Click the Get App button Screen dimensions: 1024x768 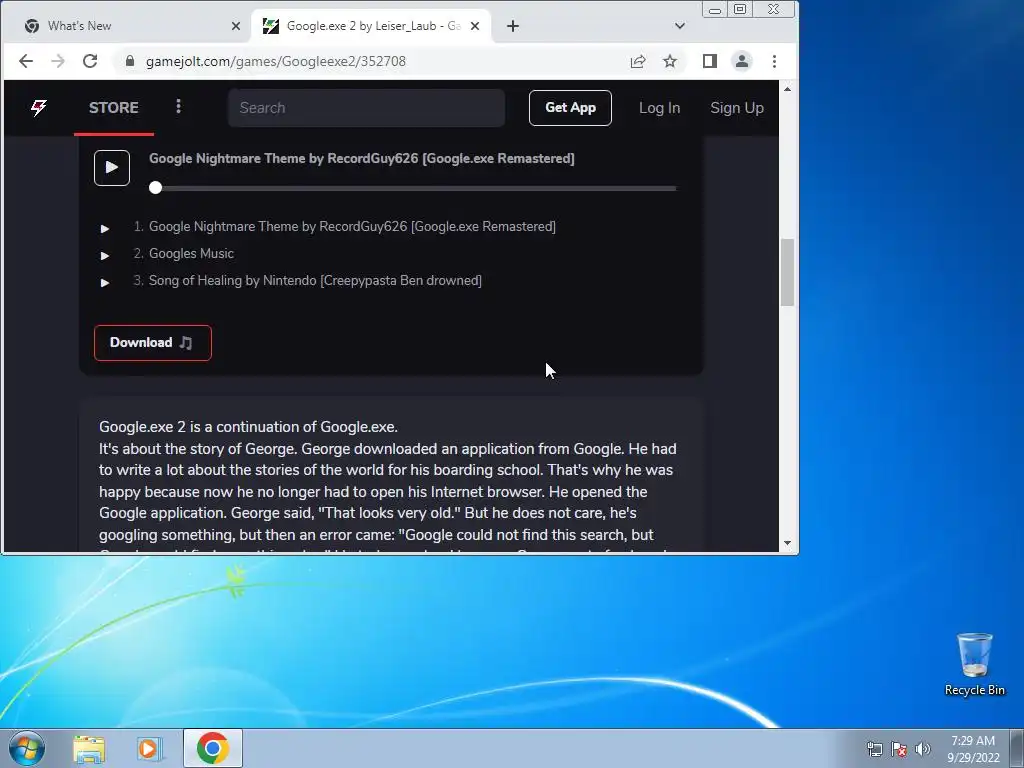coord(570,108)
